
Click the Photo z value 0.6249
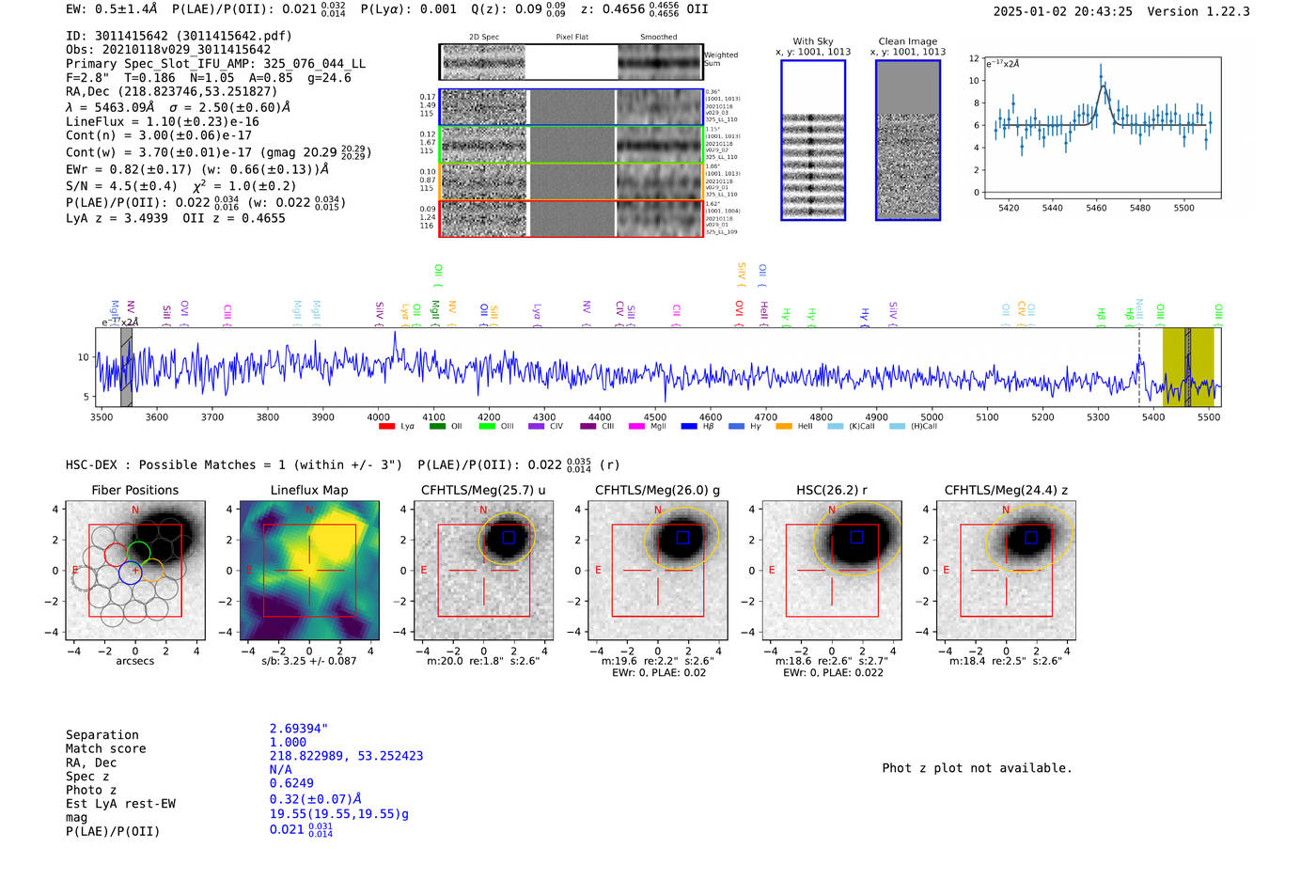(x=291, y=783)
